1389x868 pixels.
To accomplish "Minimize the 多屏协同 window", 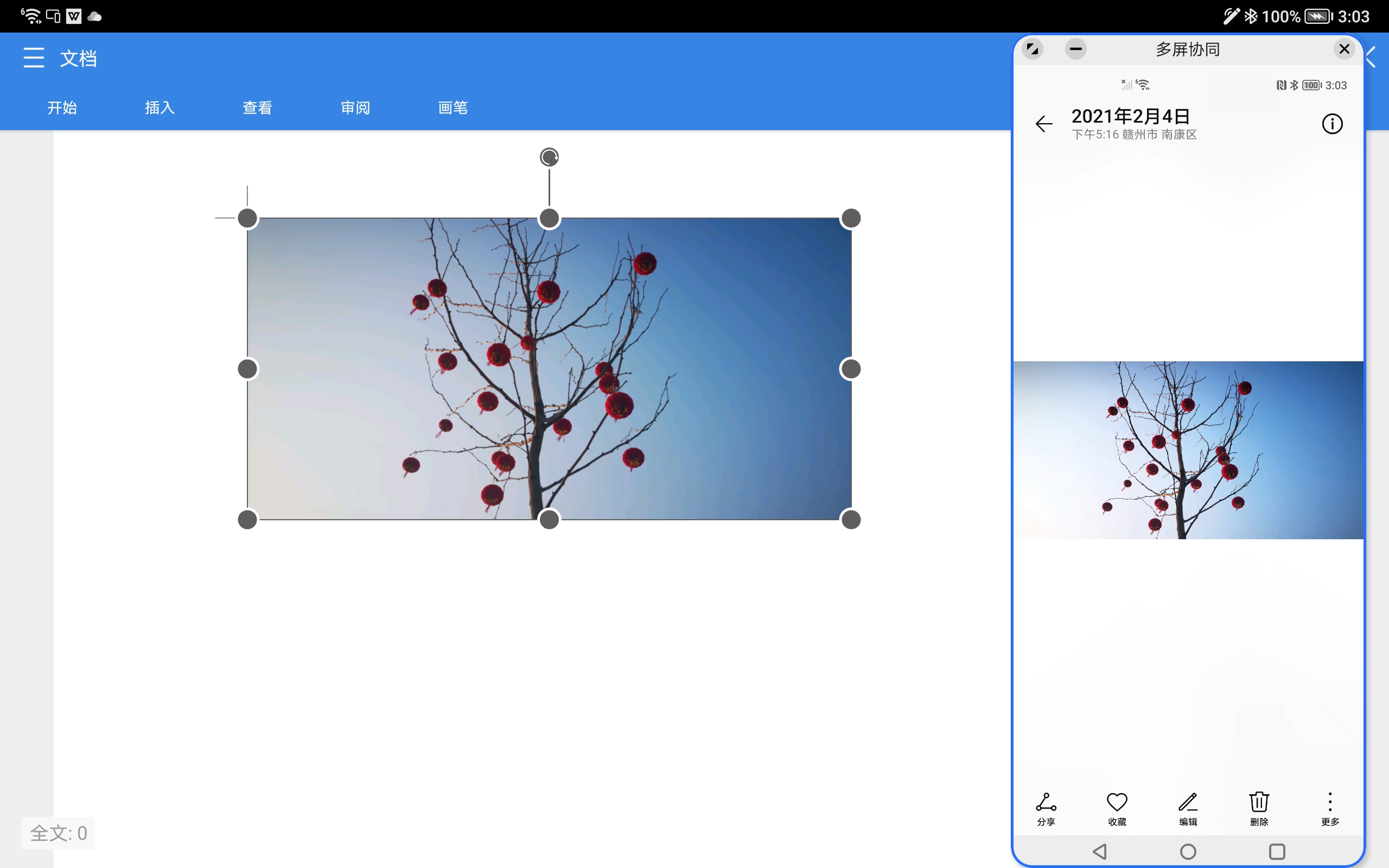I will click(x=1075, y=49).
